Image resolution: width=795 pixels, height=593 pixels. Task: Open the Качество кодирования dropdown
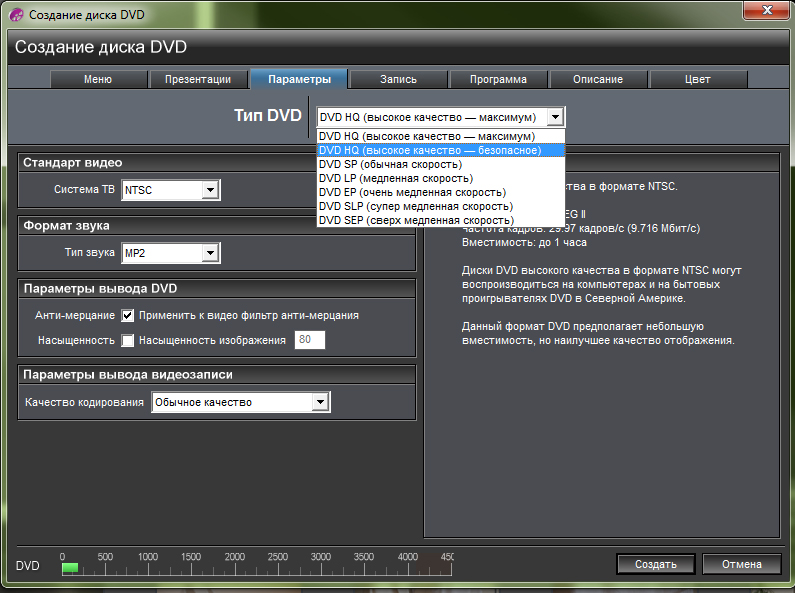point(319,402)
